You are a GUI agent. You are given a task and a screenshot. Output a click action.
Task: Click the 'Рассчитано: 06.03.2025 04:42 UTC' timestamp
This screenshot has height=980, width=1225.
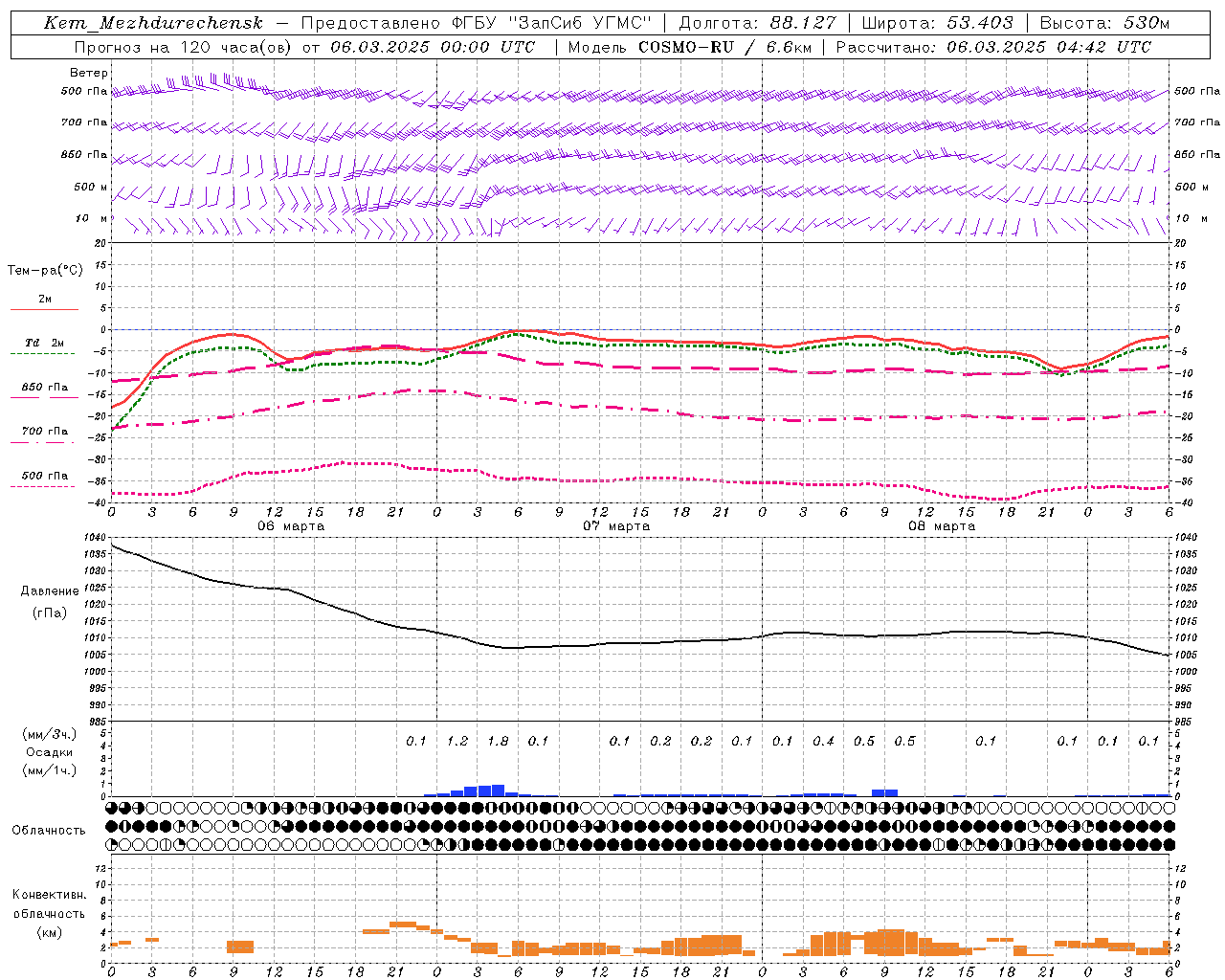click(993, 47)
